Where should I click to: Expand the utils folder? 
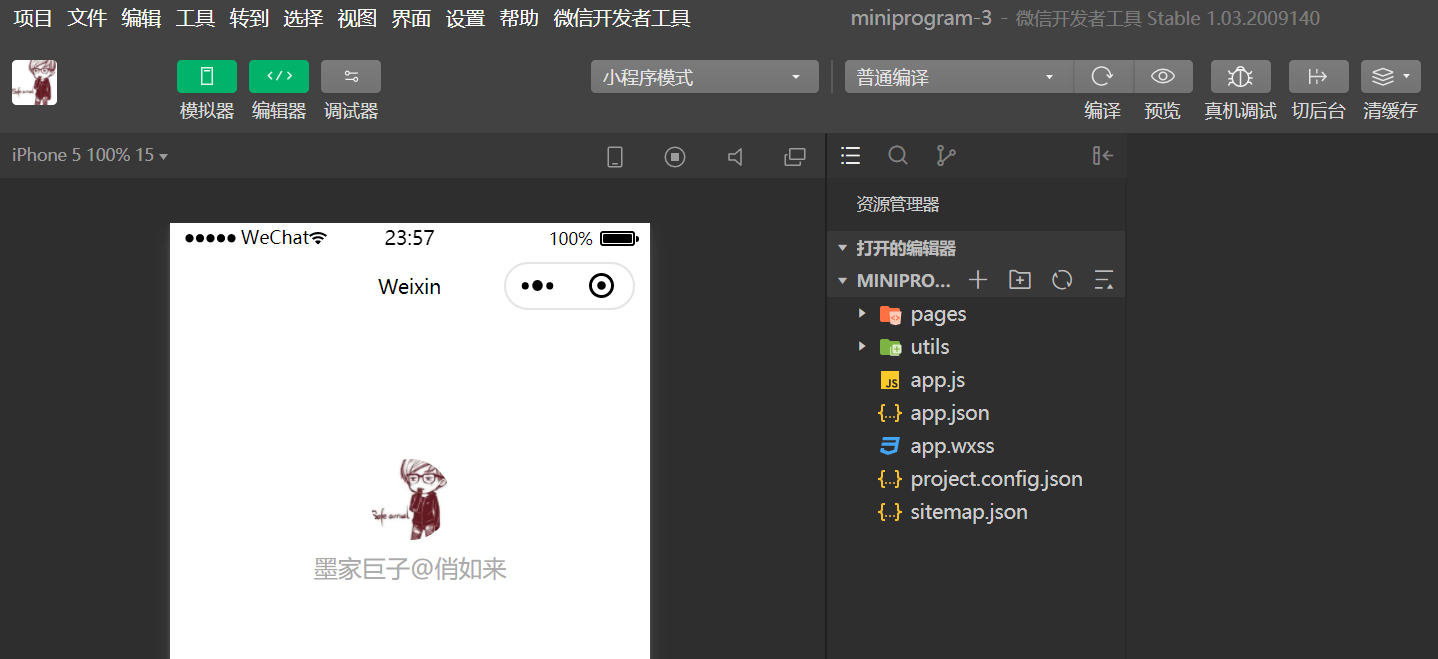click(976, 347)
